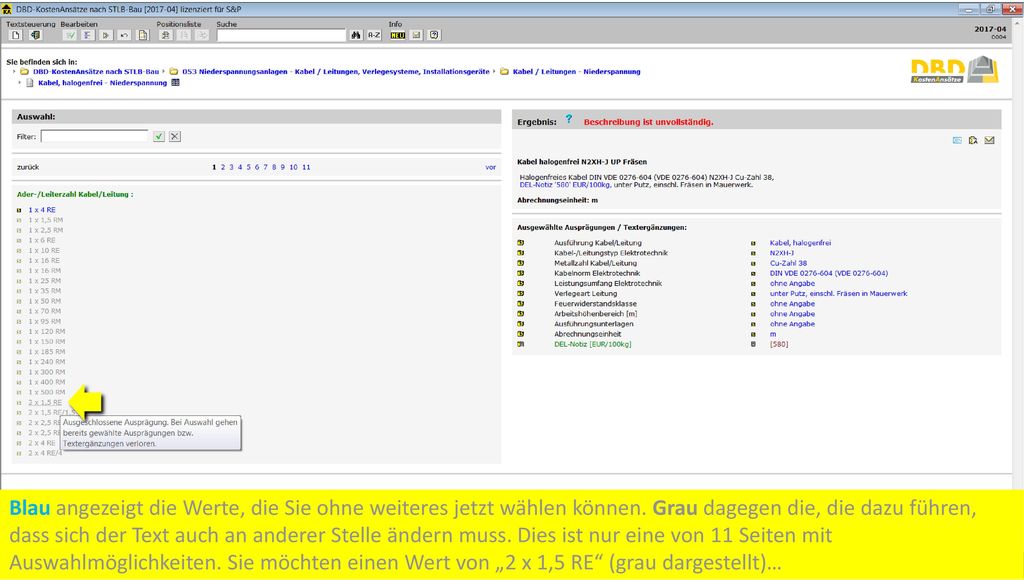
Task: Click the copy document icon under Bearbeiten
Action: pos(143,35)
